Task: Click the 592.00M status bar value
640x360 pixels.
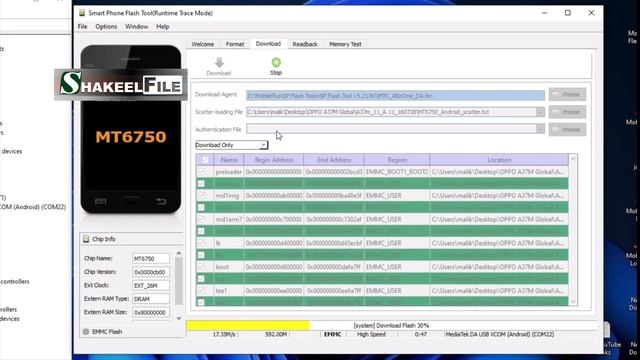Action: coord(276,334)
